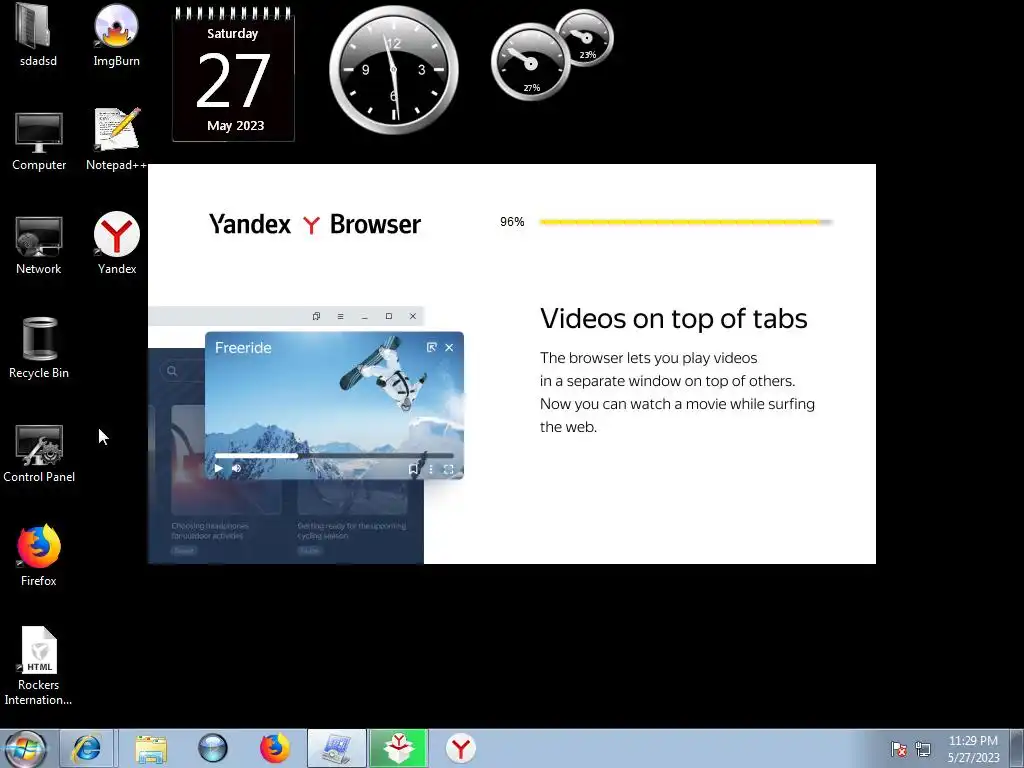This screenshot has height=768, width=1024.
Task: Open the Action Center flag in tray
Action: [x=899, y=749]
